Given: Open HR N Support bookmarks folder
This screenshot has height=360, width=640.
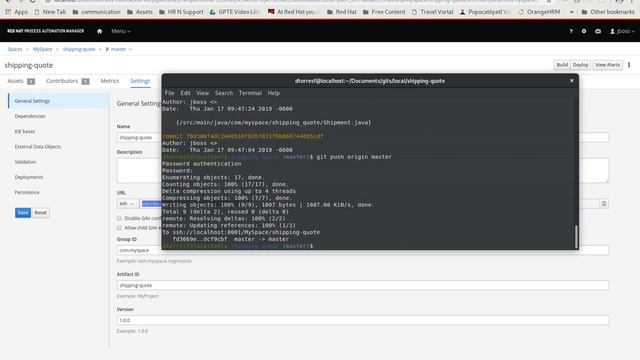Looking at the screenshot, I should pyautogui.click(x=181, y=12).
